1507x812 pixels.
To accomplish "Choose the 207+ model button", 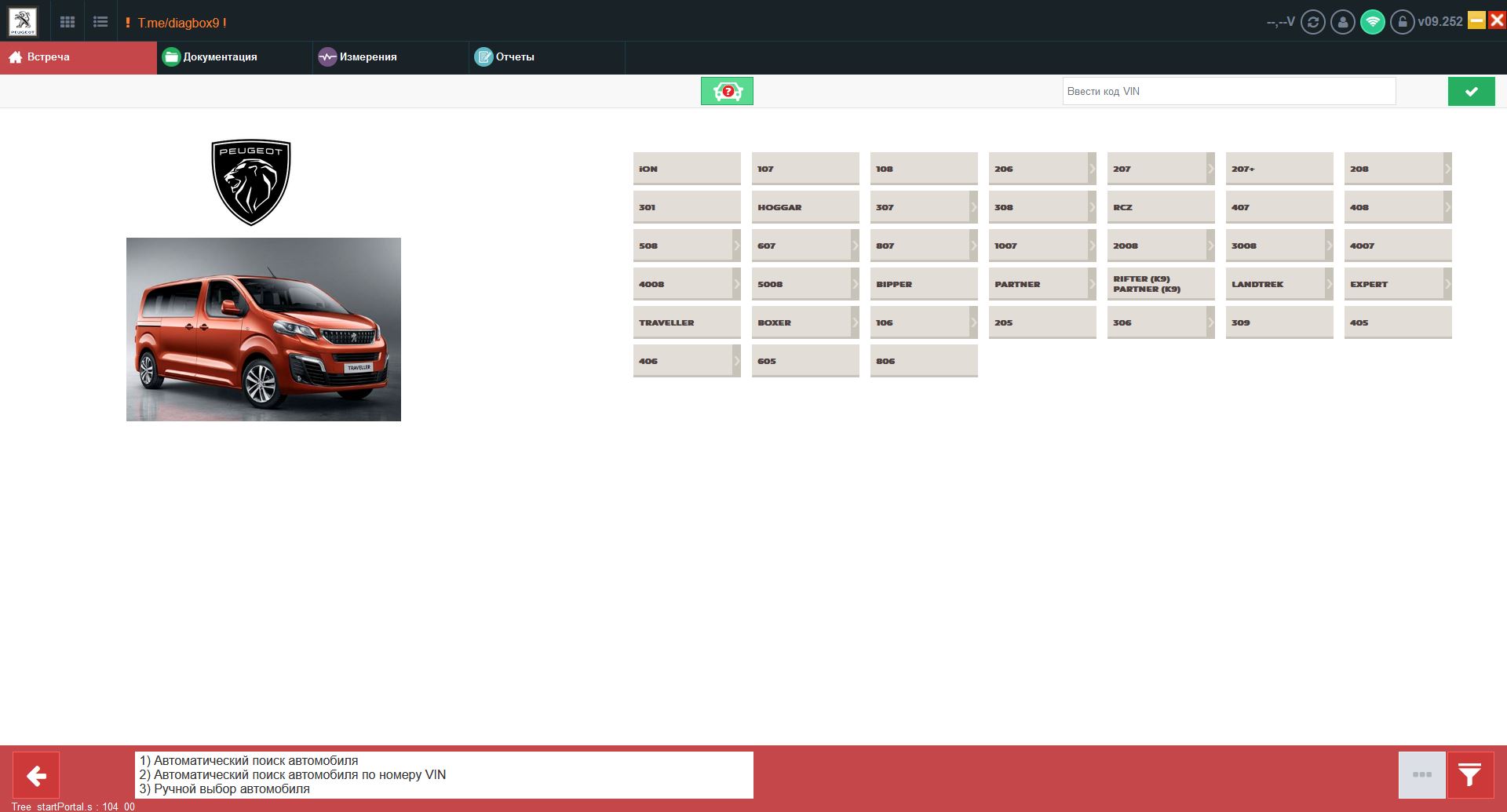I will [x=1279, y=169].
